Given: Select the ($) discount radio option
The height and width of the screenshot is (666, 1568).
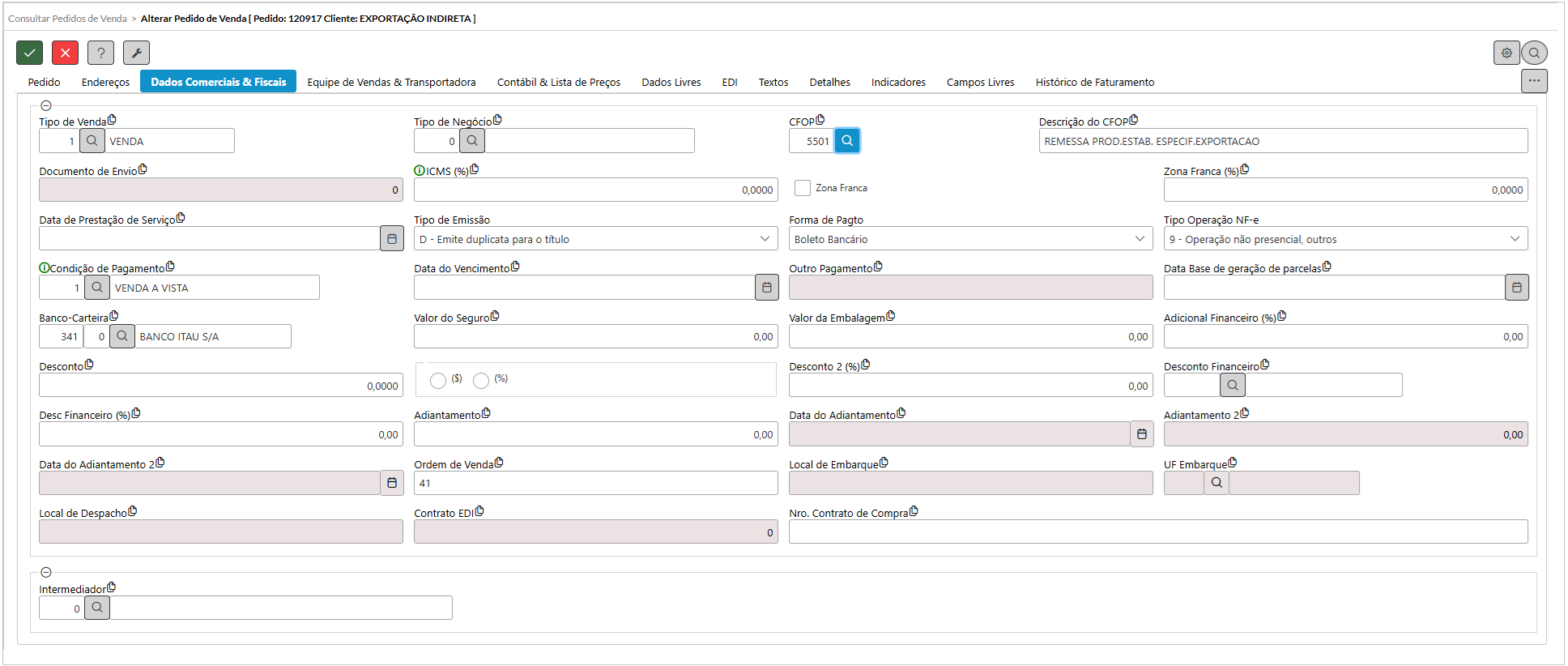Looking at the screenshot, I should click(438, 381).
